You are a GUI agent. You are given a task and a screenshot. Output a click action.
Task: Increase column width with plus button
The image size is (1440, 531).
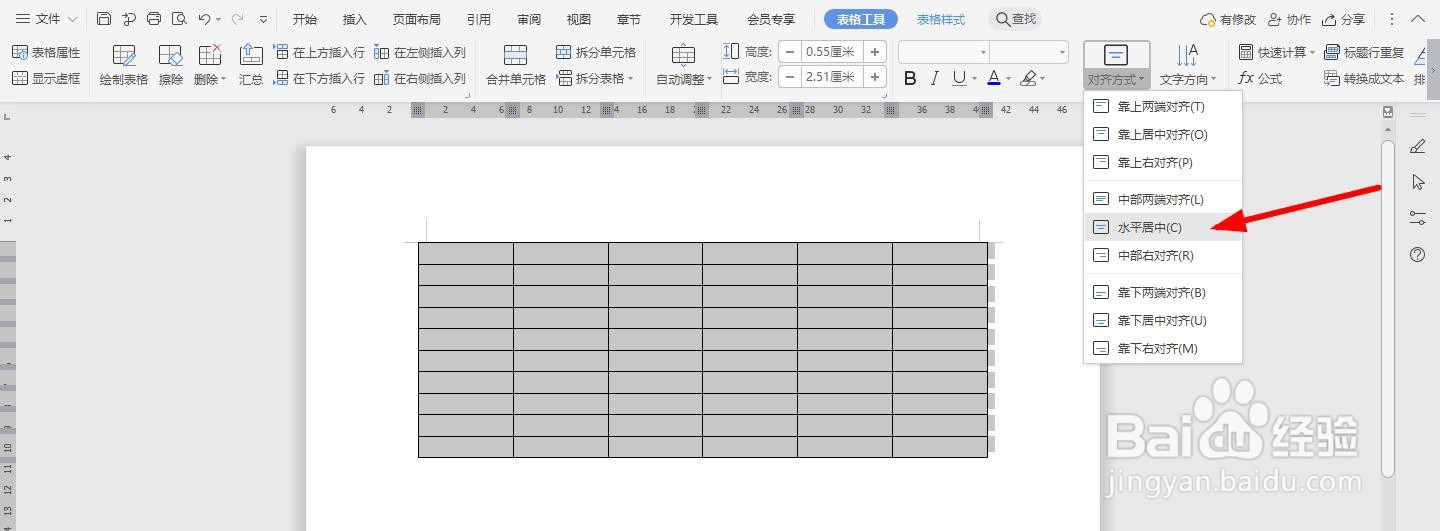point(876,77)
